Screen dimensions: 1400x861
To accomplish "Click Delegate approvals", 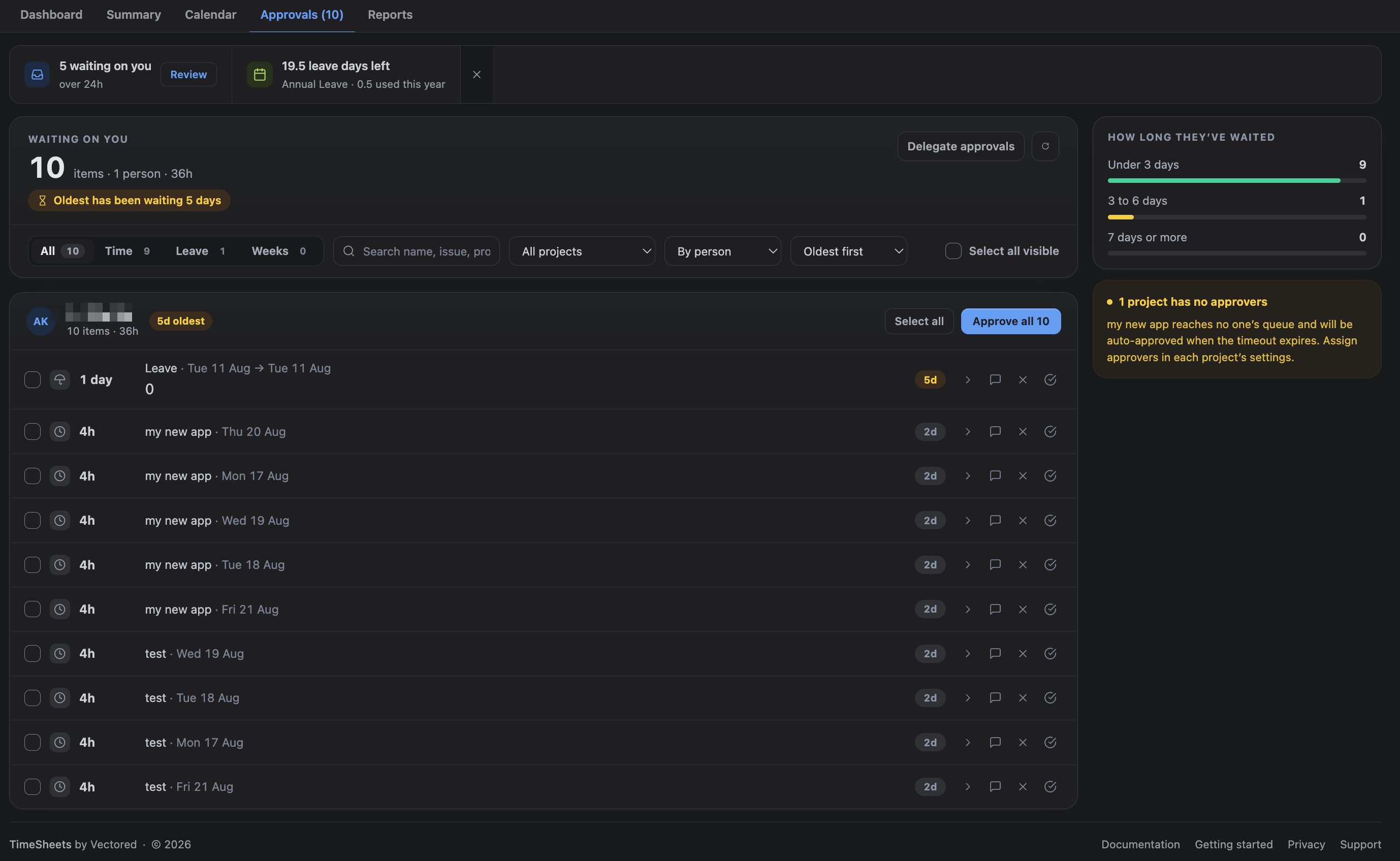I will (x=961, y=146).
